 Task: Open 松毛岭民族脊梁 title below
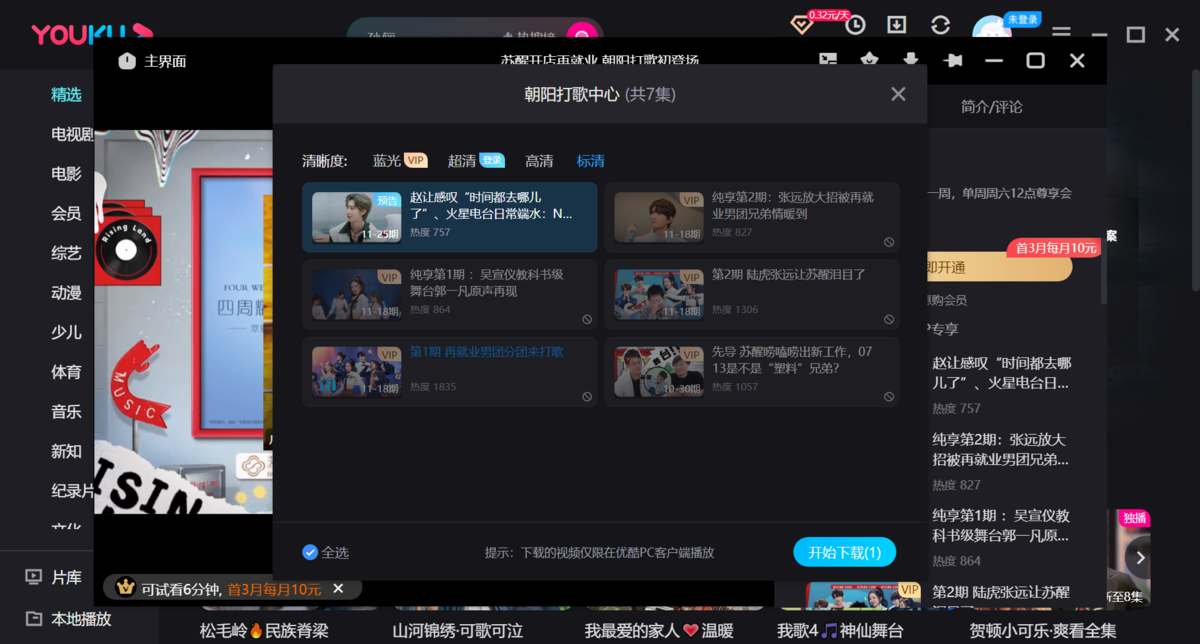coord(264,631)
